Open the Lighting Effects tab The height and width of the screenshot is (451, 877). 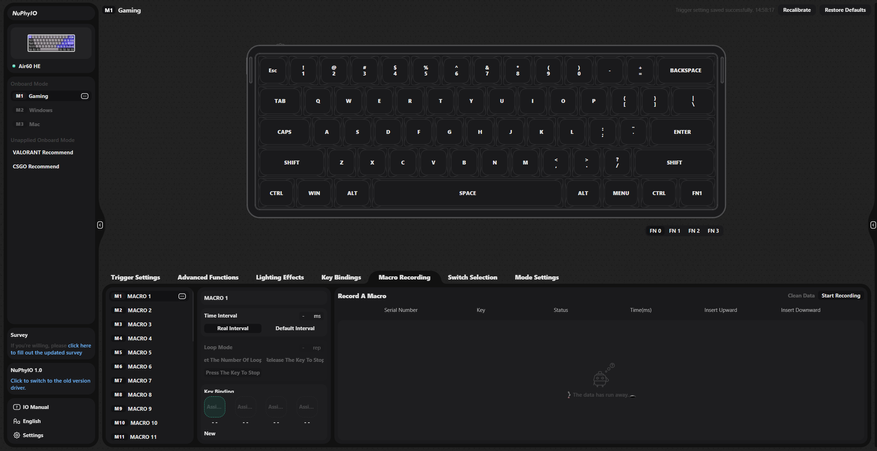pyautogui.click(x=280, y=277)
